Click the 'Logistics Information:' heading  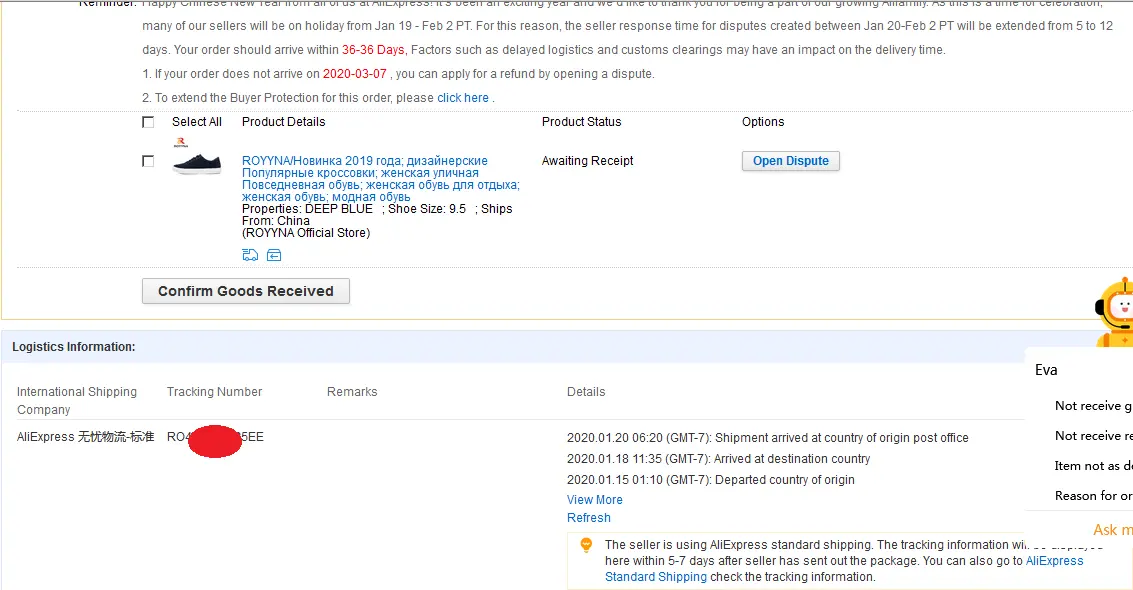pyautogui.click(x=74, y=347)
